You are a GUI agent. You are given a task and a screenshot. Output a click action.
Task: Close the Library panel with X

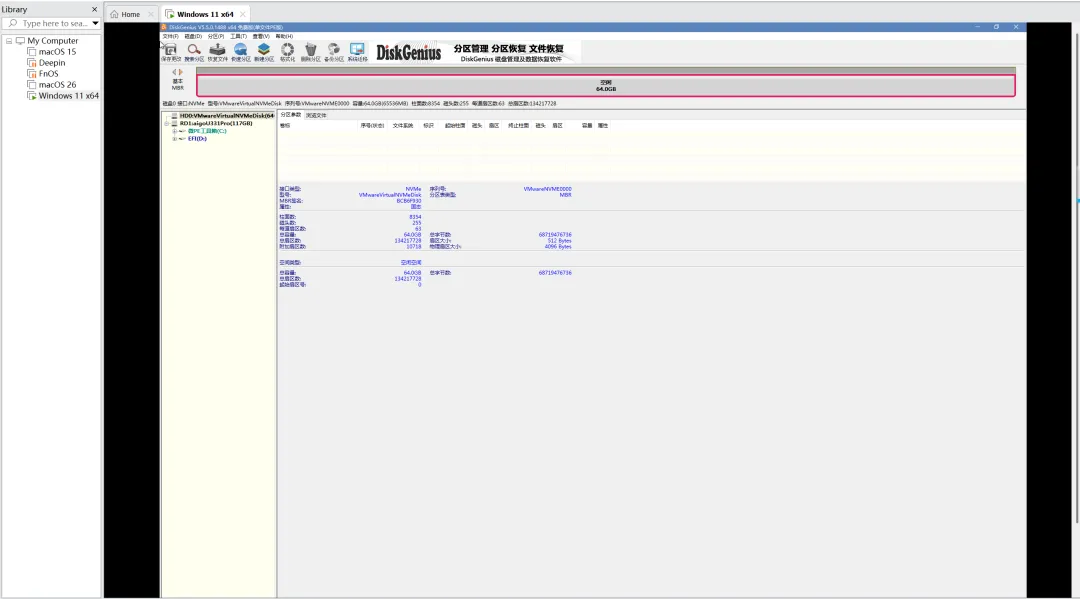(x=94, y=10)
